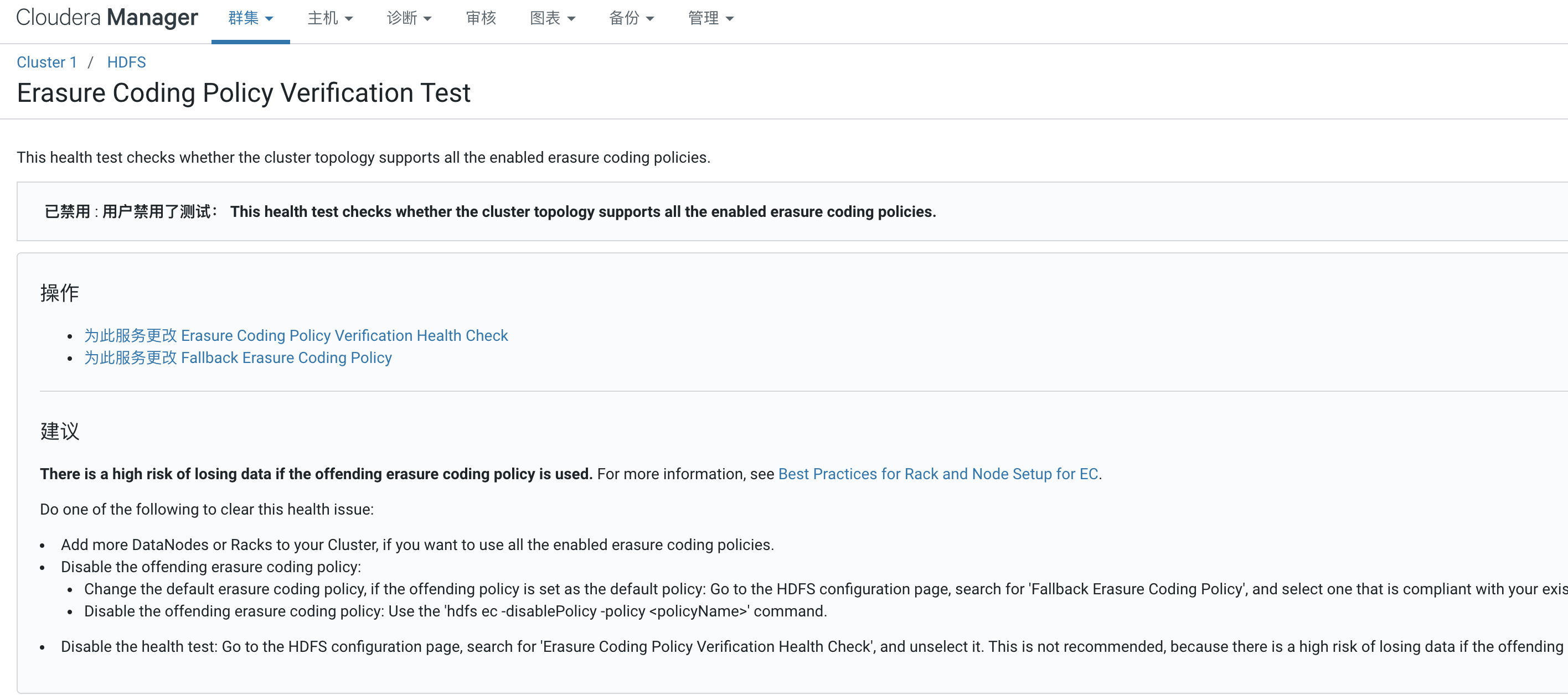This screenshot has height=695, width=1568.
Task: Click the caret arrow beside 图表
Action: pos(571,19)
